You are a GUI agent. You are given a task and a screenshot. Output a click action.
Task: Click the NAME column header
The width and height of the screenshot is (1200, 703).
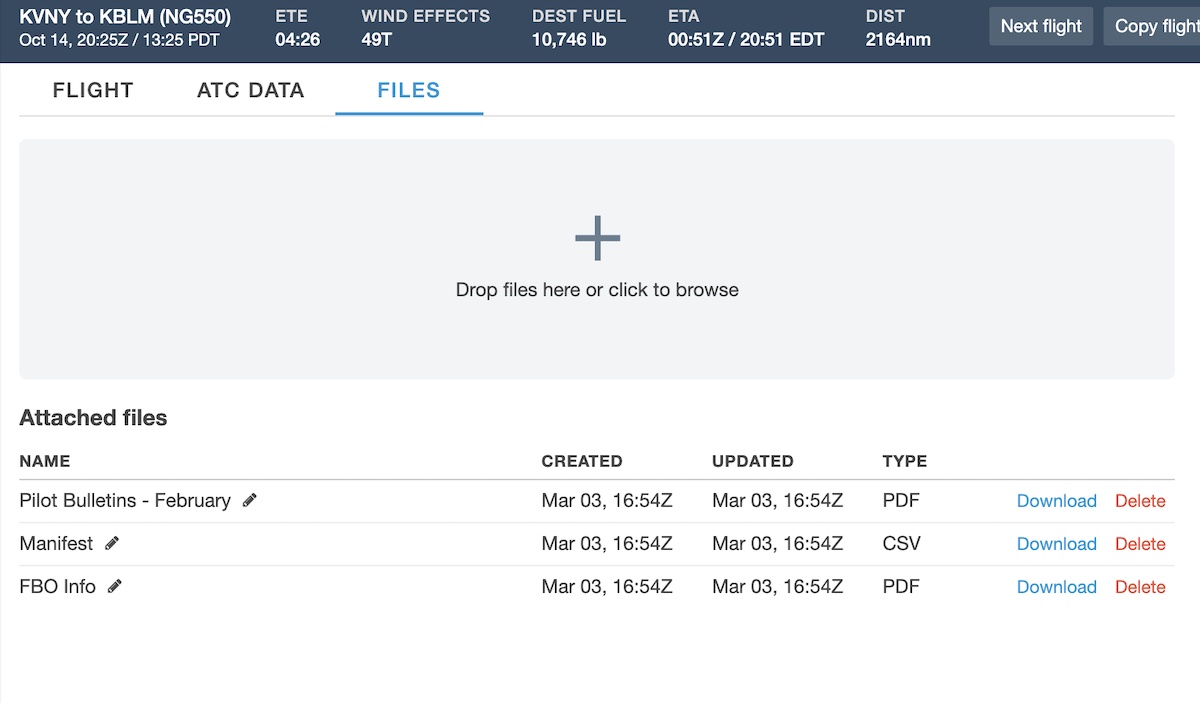click(45, 461)
